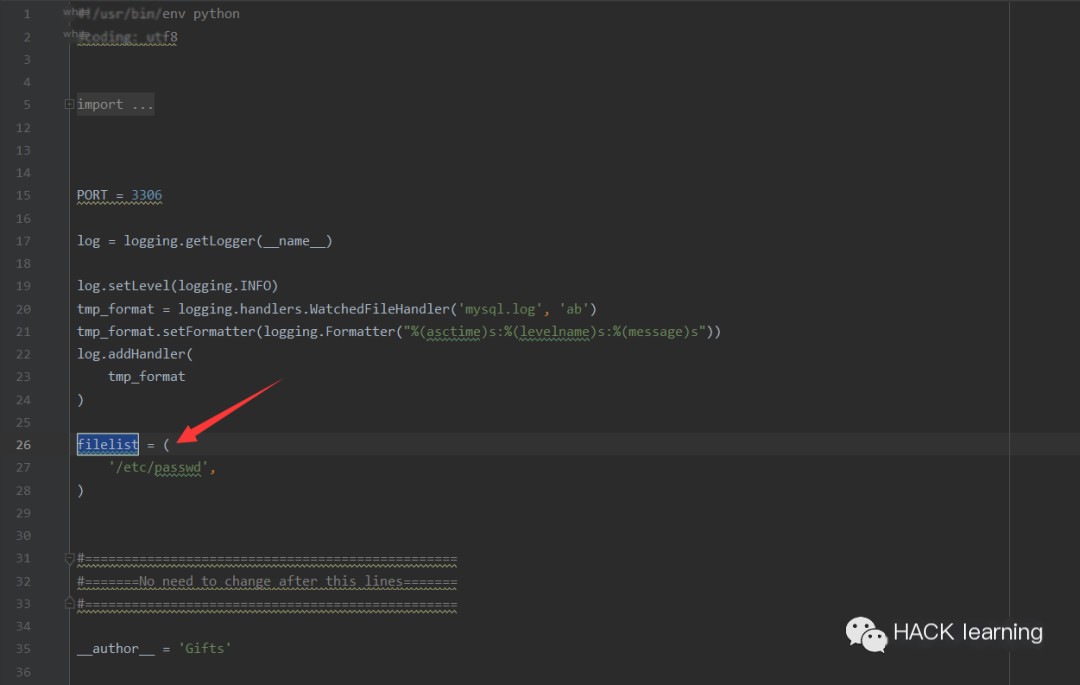
Task: Click line number 35 in the gutter
Action: coord(23,649)
